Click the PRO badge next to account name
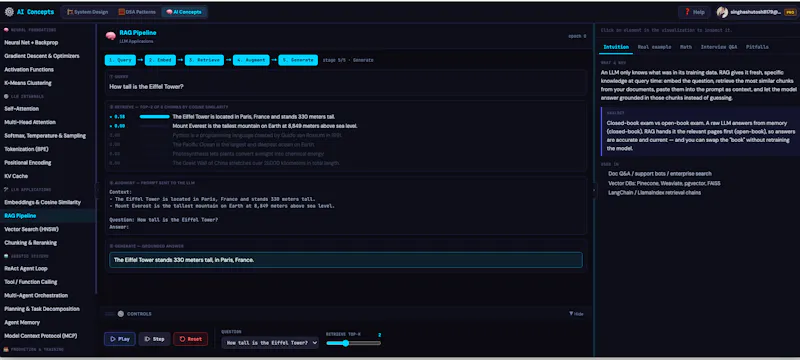 point(790,12)
